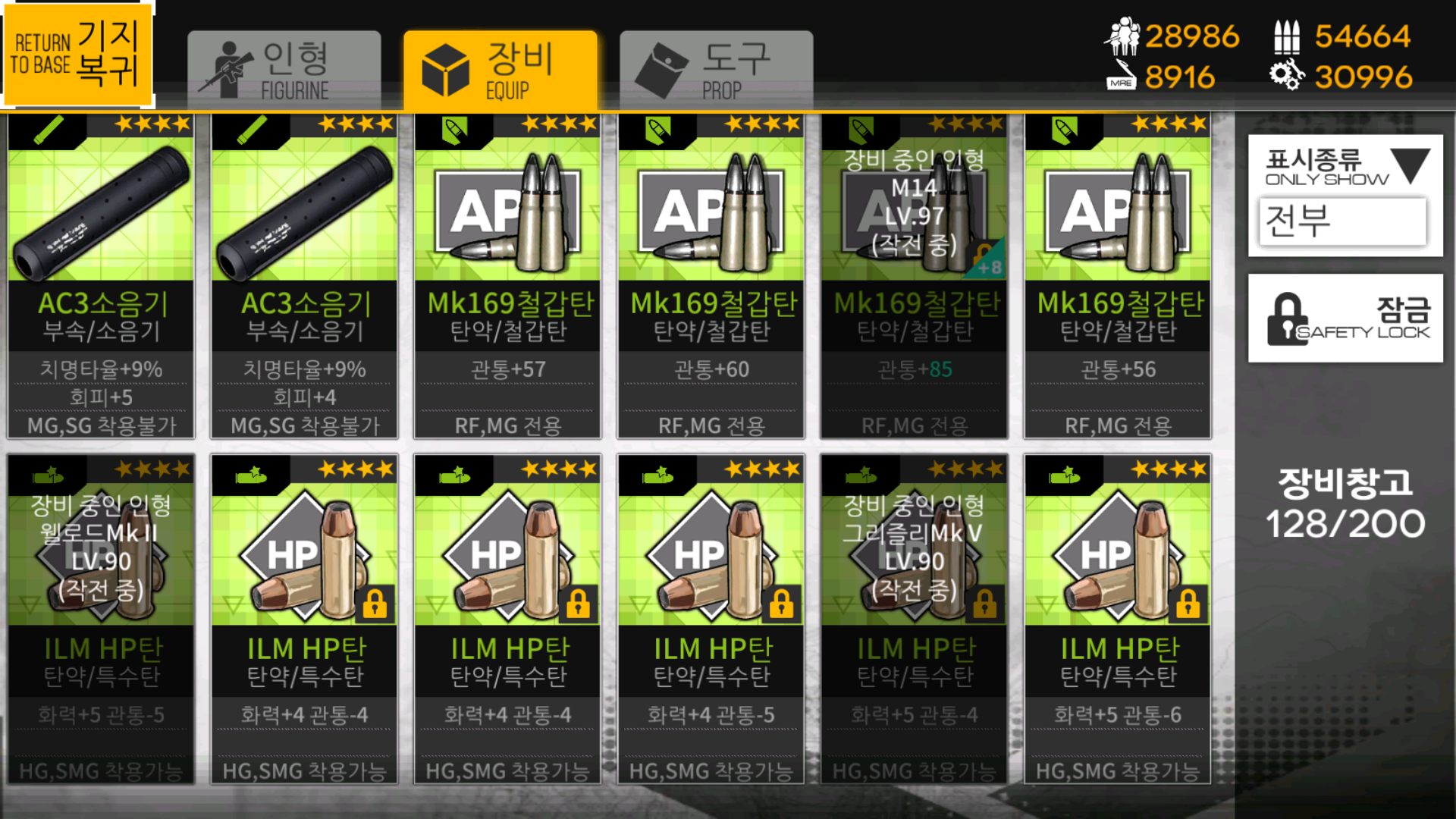Viewport: 1456px width, 819px height.
Task: Click the Safety Lock button
Action: (x=1345, y=318)
